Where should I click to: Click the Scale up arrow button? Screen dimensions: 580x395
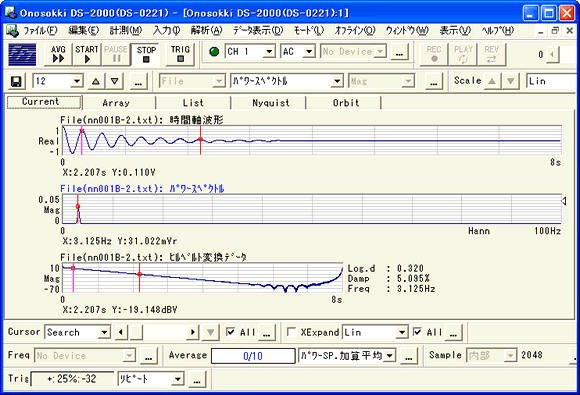tap(492, 81)
